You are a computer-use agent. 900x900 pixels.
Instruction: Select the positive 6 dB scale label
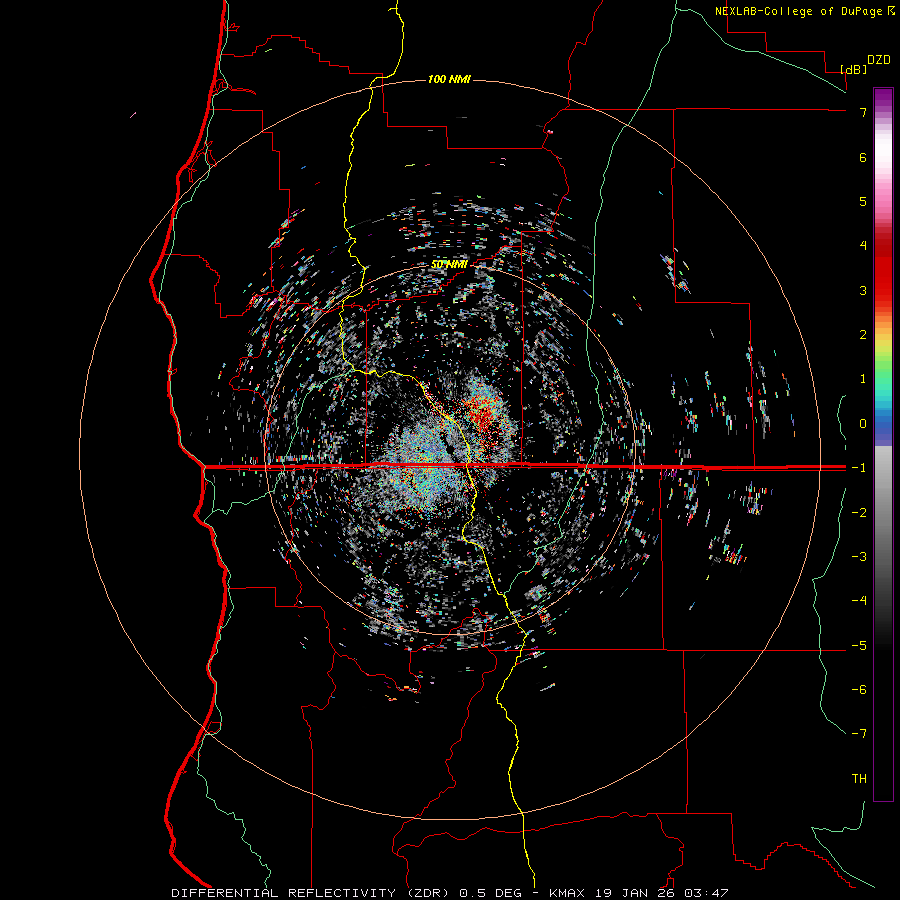coord(863,157)
